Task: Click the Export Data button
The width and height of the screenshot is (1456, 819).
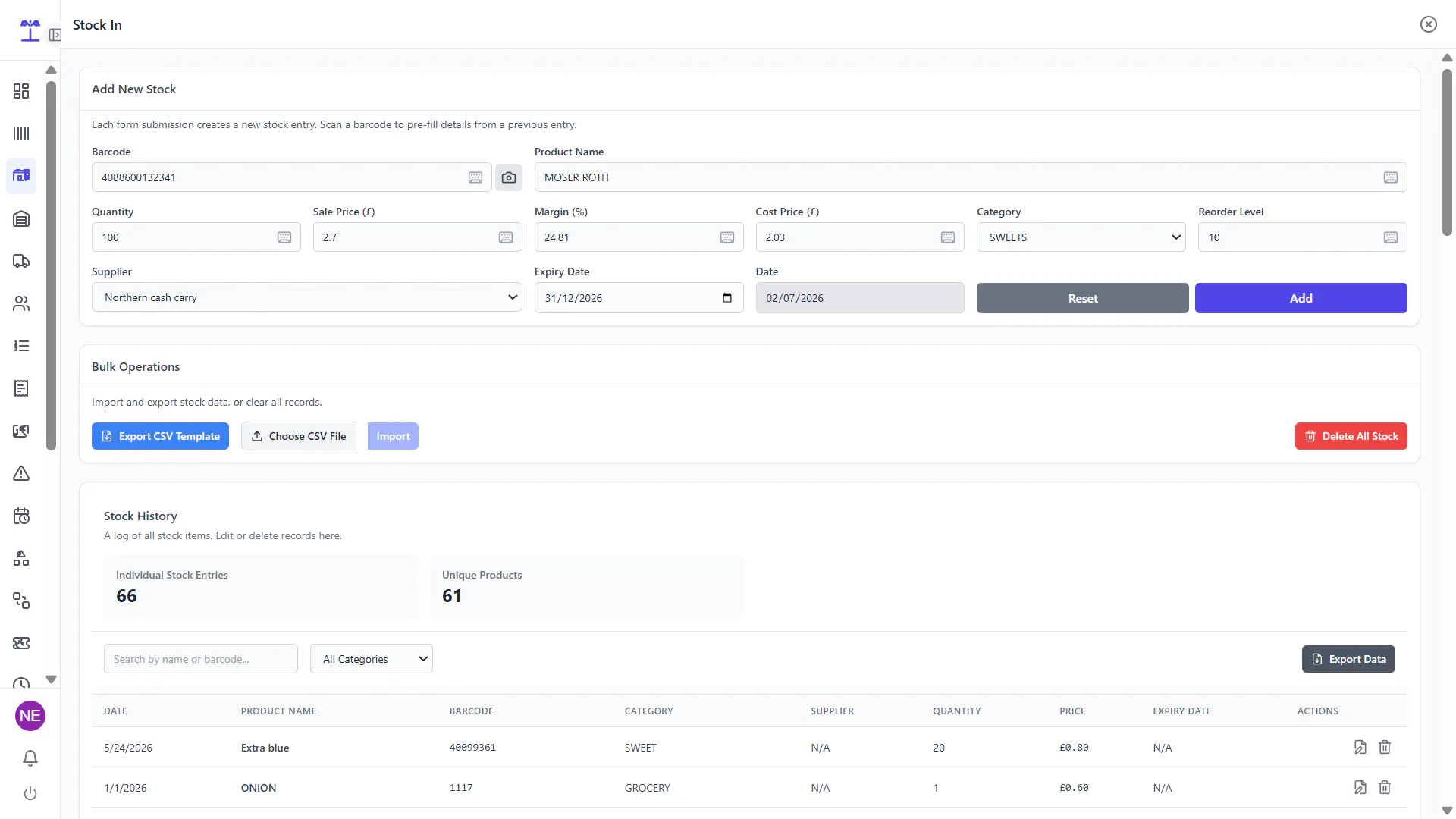Action: (x=1348, y=659)
